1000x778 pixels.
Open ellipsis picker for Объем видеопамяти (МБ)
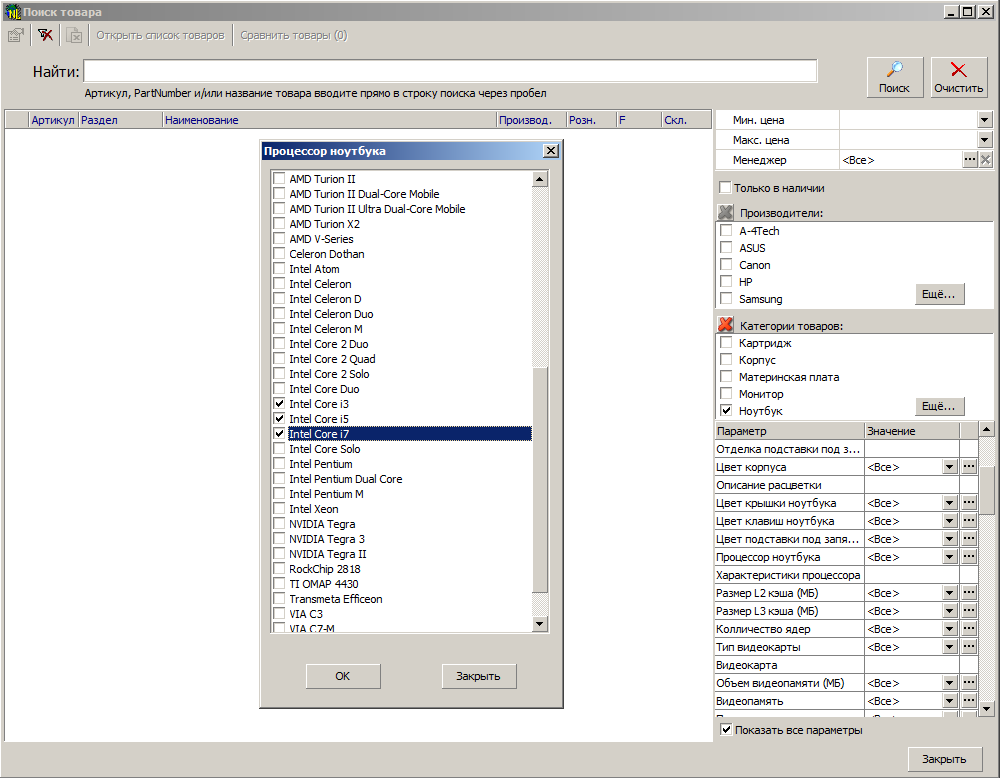(x=969, y=682)
